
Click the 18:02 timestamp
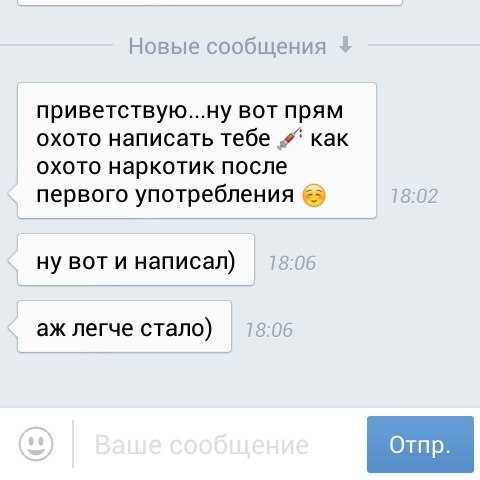pyautogui.click(x=414, y=196)
